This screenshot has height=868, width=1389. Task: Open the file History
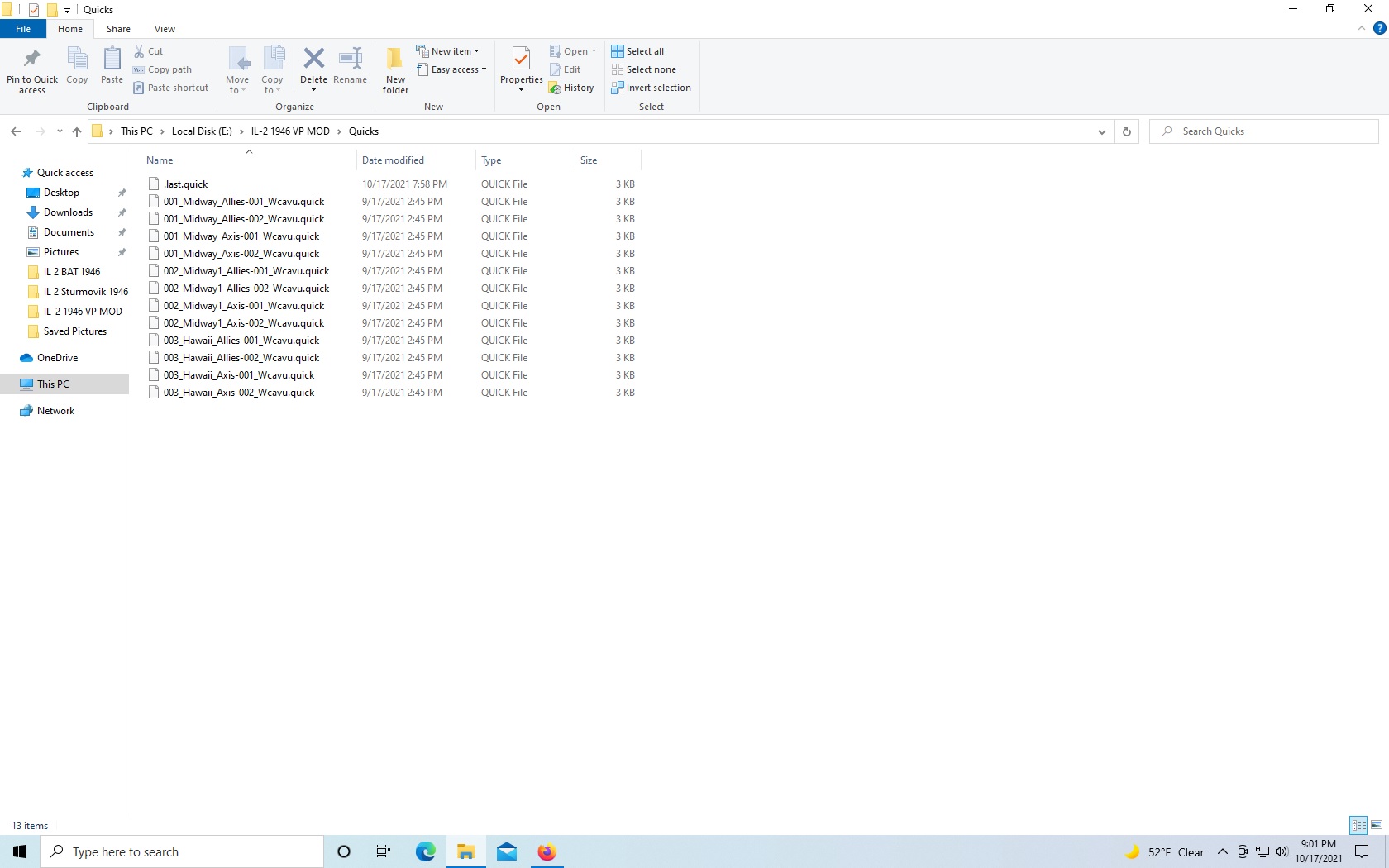point(571,88)
